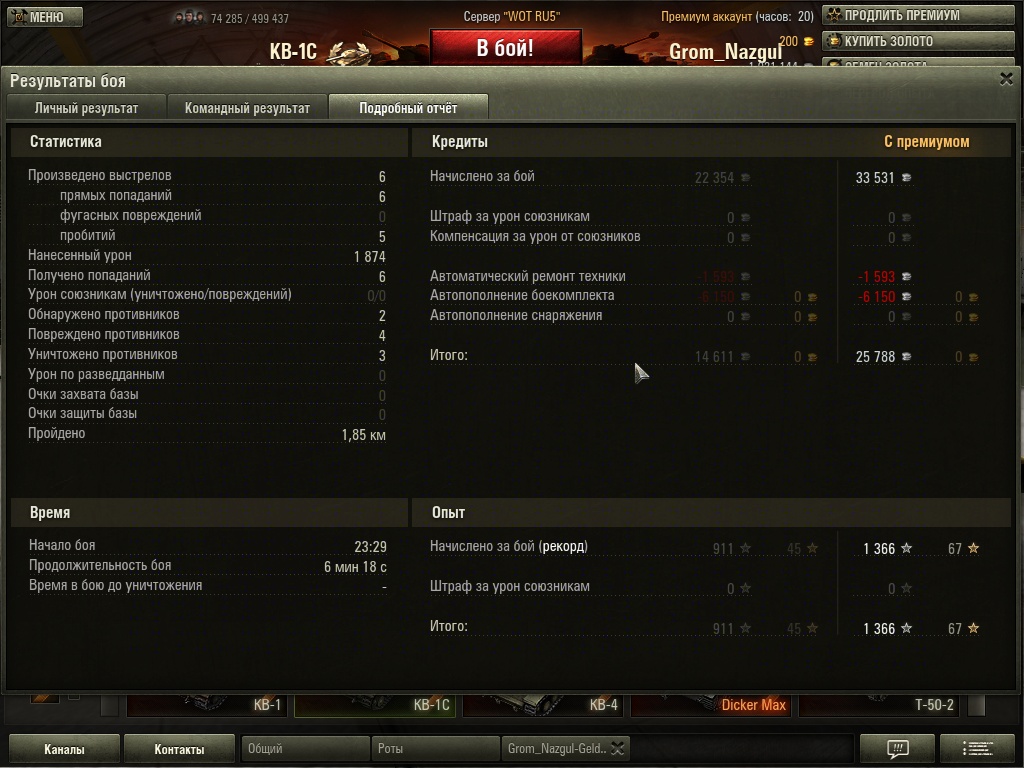Viewport: 1024px width, 768px height.
Task: Select the Подробный отчёт tab
Action: pyautogui.click(x=408, y=108)
